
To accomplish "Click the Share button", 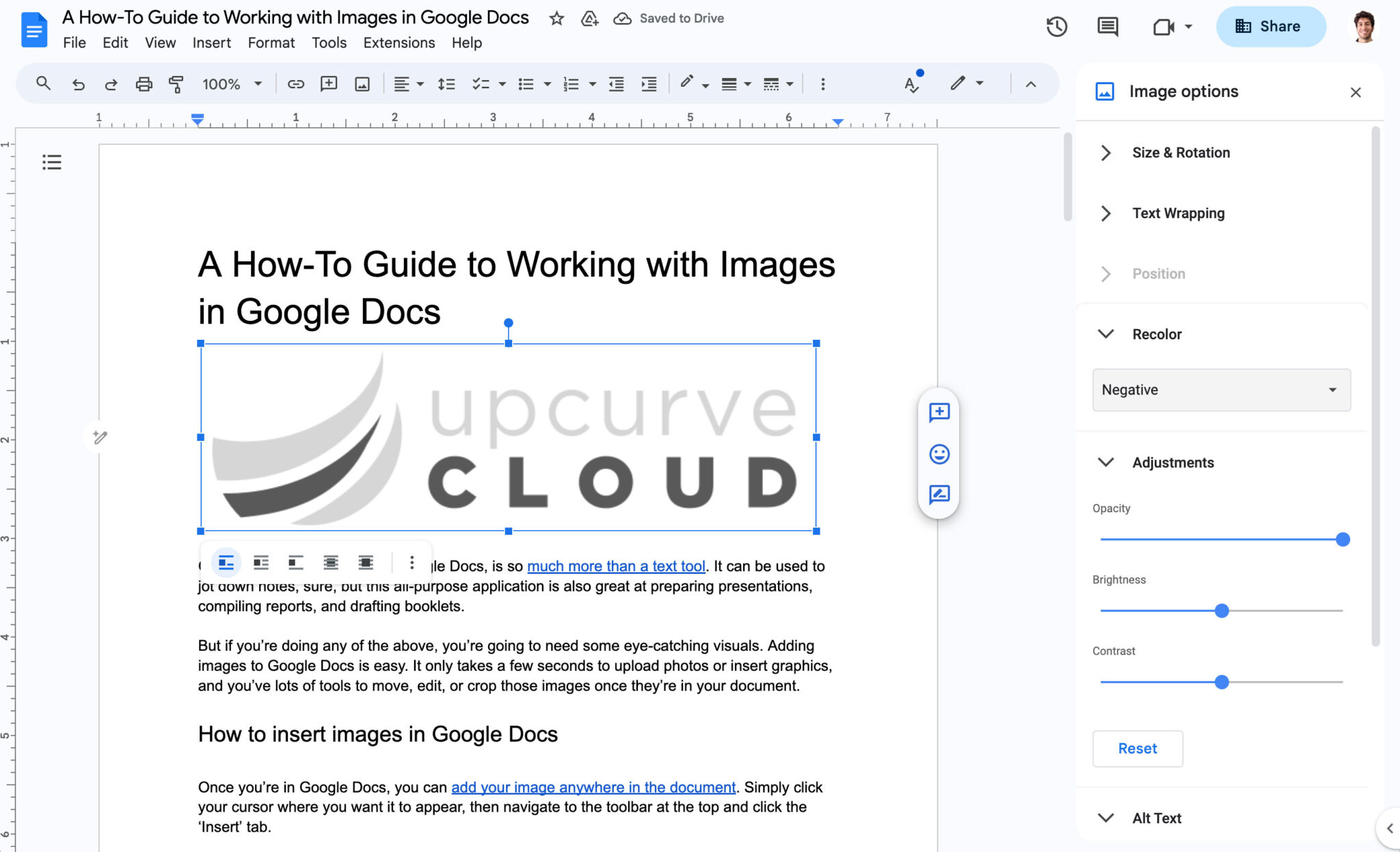I will tap(1270, 26).
